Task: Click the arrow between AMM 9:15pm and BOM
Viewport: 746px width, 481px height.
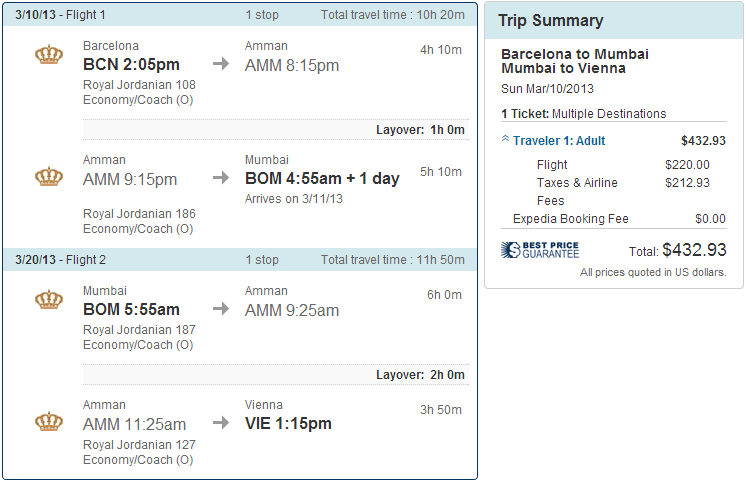Action: [221, 179]
